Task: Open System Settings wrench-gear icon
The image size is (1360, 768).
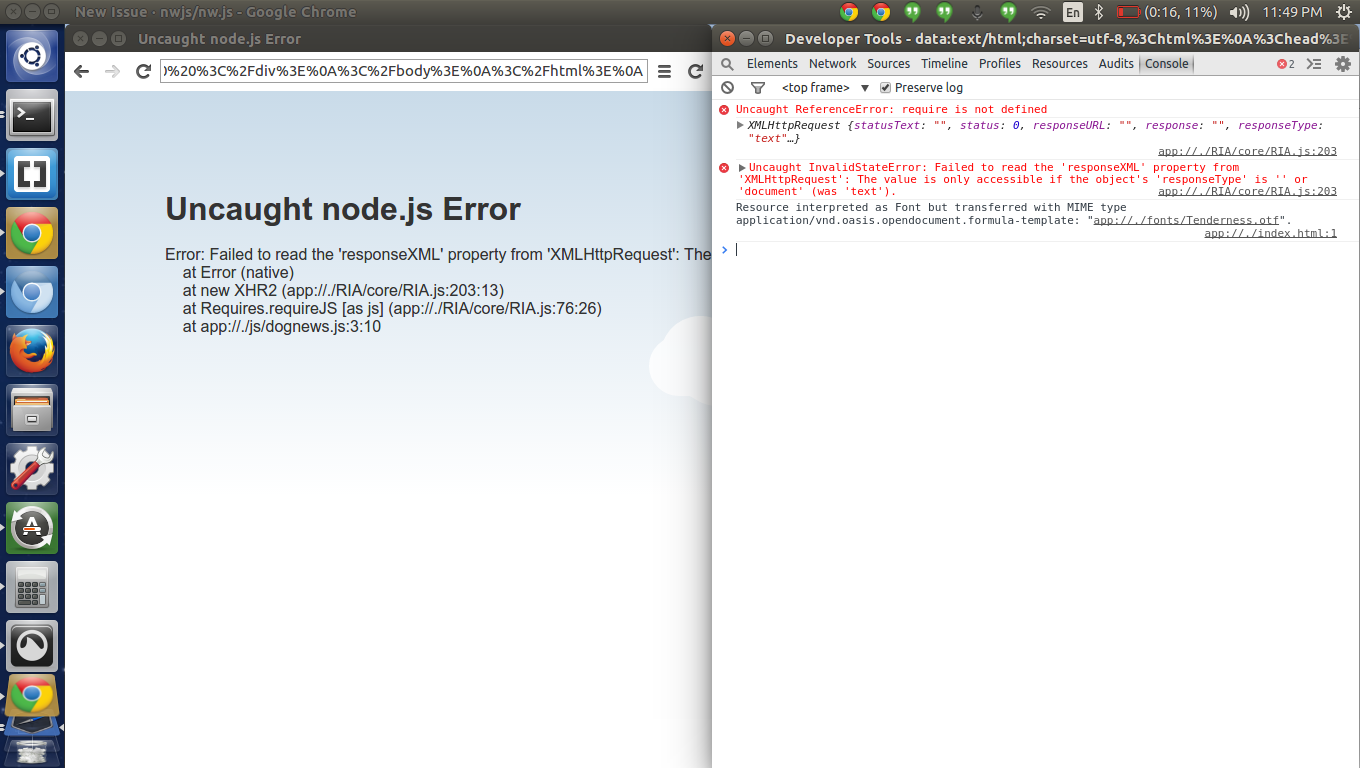Action: point(32,469)
